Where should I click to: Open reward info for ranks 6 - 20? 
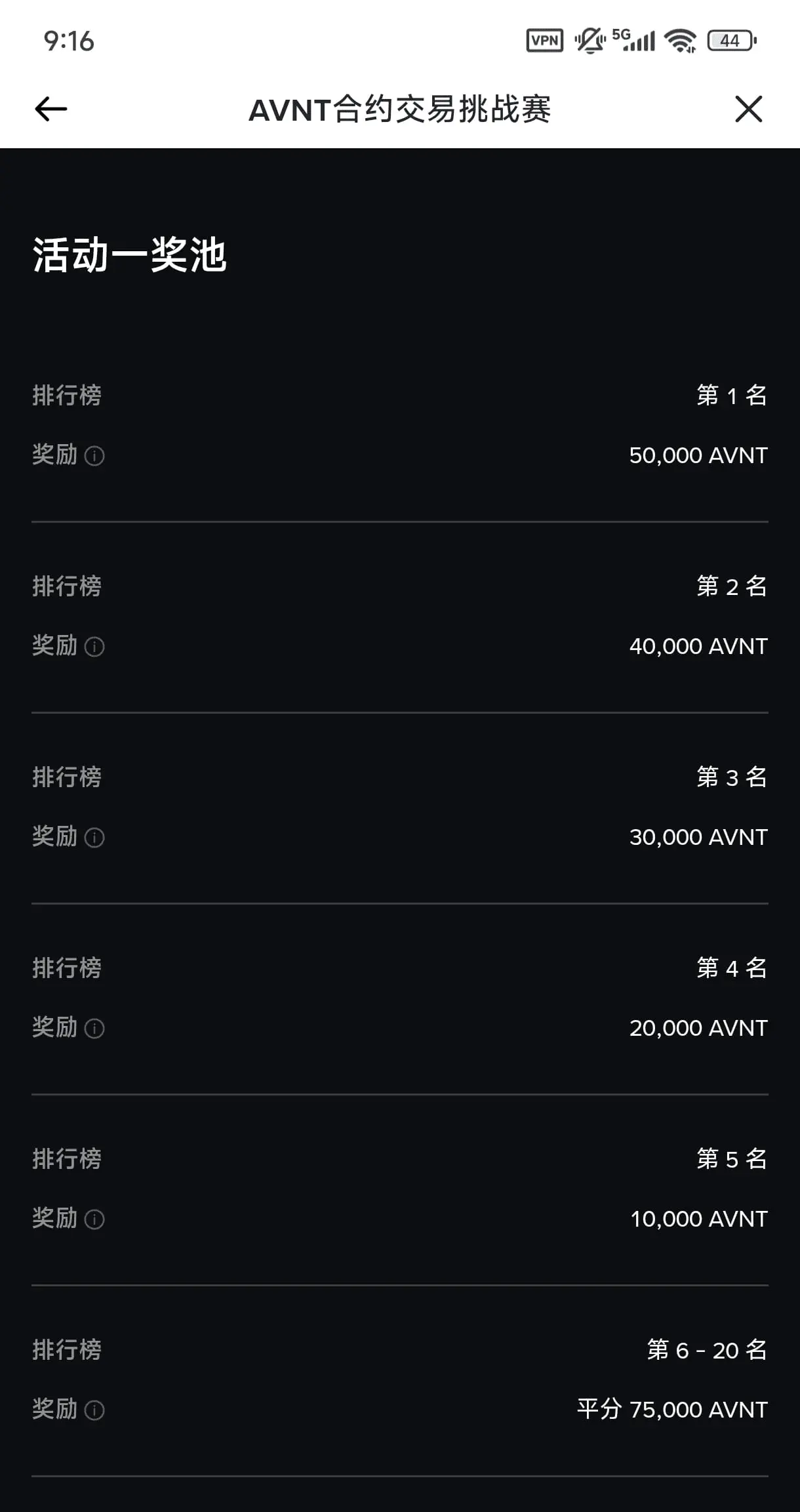click(94, 1410)
